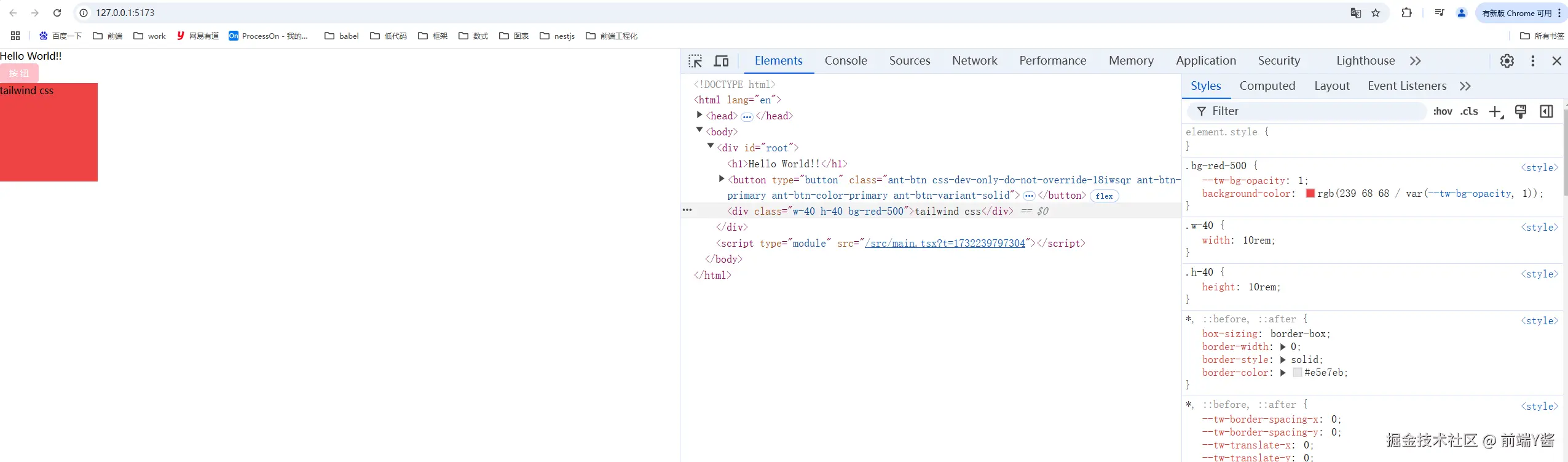This screenshot has width=1568, height=462.
Task: Toggle the :hov element state panel
Action: pos(1442,111)
